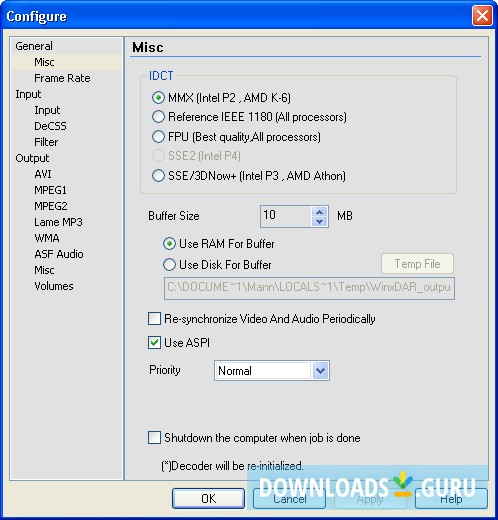Confirm settings with OK button
This screenshot has width=498, height=520.
pyautogui.click(x=208, y=498)
